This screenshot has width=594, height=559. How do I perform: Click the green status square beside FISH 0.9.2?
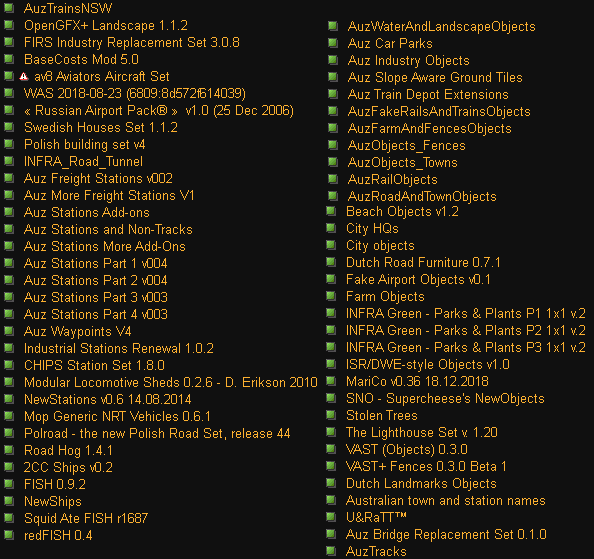click(9, 484)
